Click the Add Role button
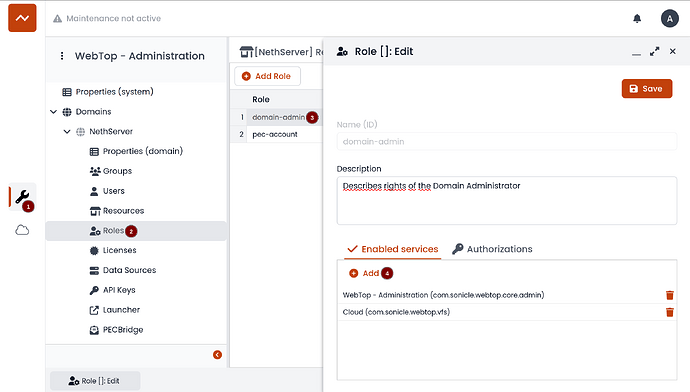This screenshot has width=690, height=392. click(267, 76)
